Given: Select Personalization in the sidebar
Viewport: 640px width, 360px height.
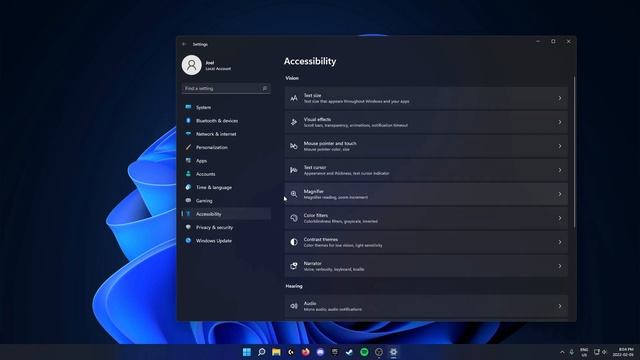Looking at the screenshot, I should pos(226,147).
